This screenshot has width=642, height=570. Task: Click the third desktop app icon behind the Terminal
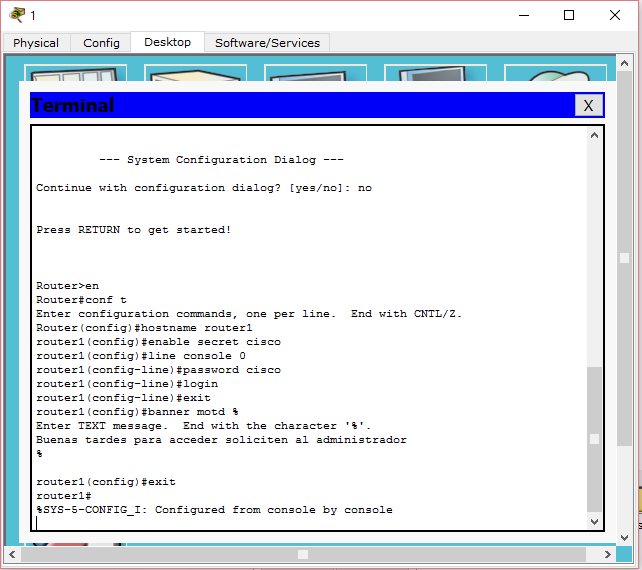coord(315,72)
